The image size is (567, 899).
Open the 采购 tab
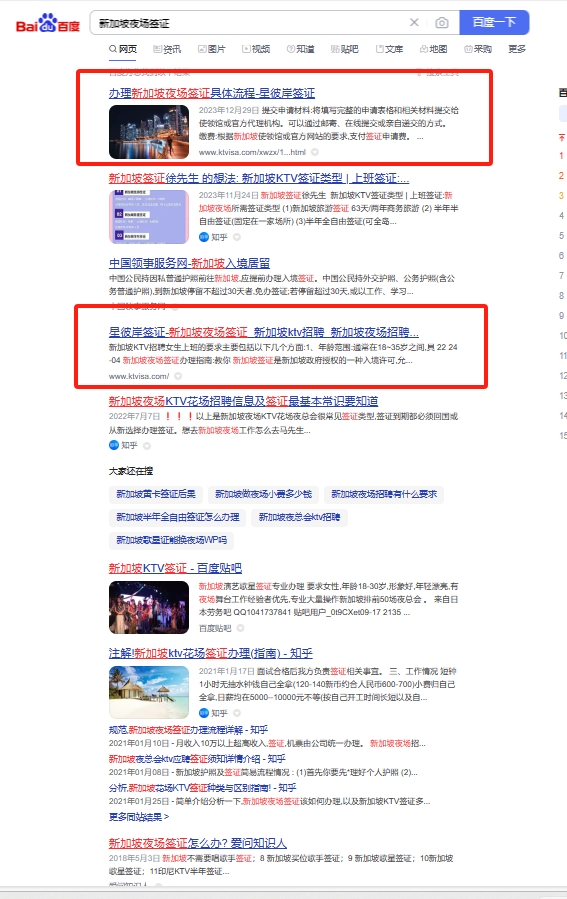(x=478, y=49)
